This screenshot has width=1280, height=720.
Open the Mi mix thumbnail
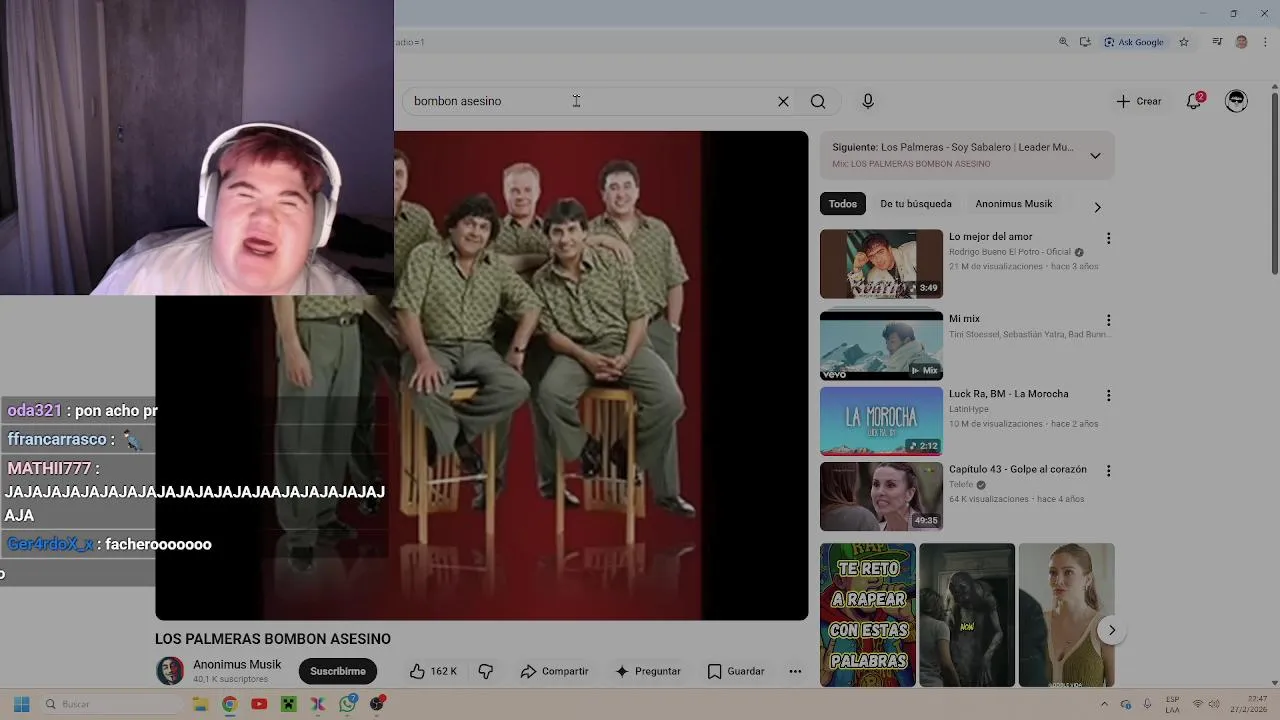point(881,345)
